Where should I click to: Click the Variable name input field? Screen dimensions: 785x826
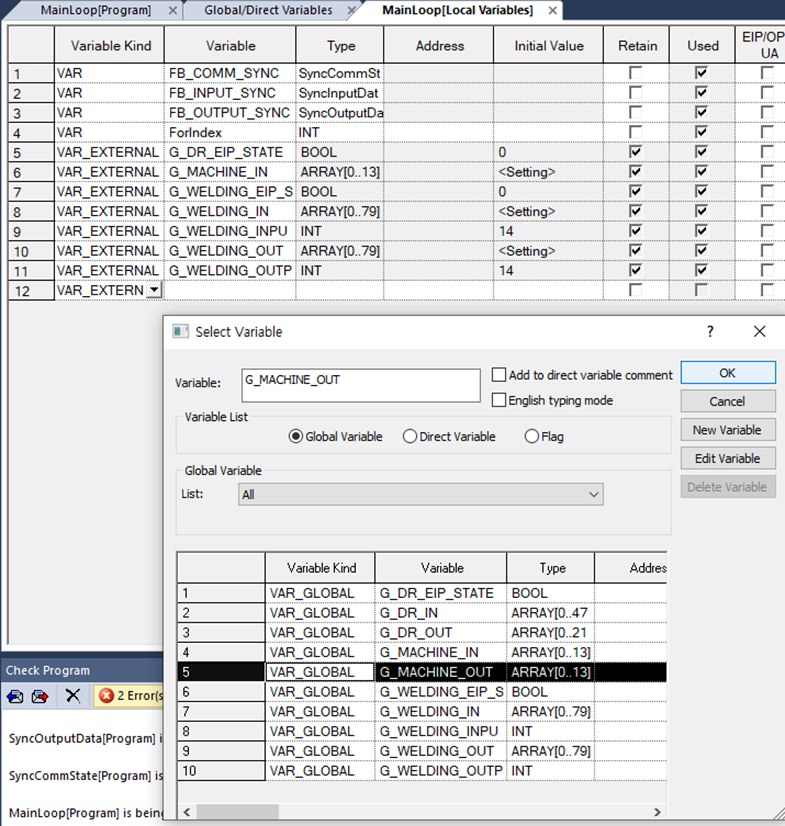click(361, 386)
